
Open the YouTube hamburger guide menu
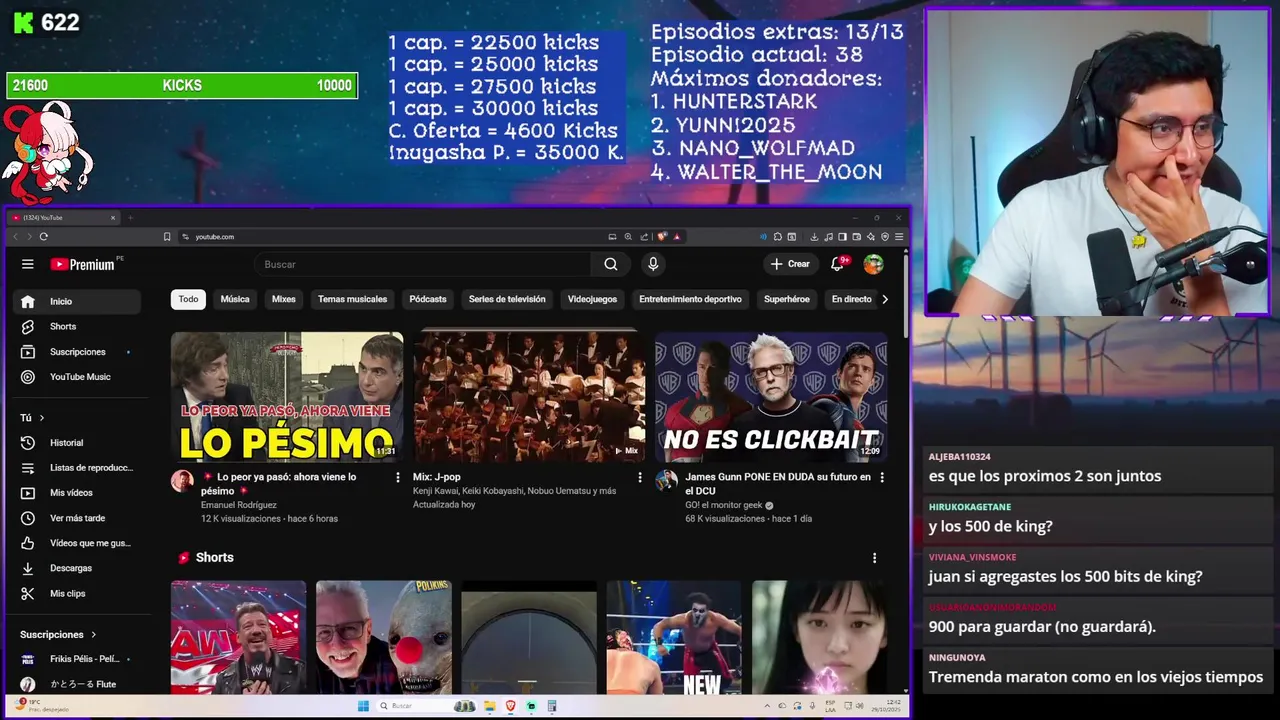28,264
